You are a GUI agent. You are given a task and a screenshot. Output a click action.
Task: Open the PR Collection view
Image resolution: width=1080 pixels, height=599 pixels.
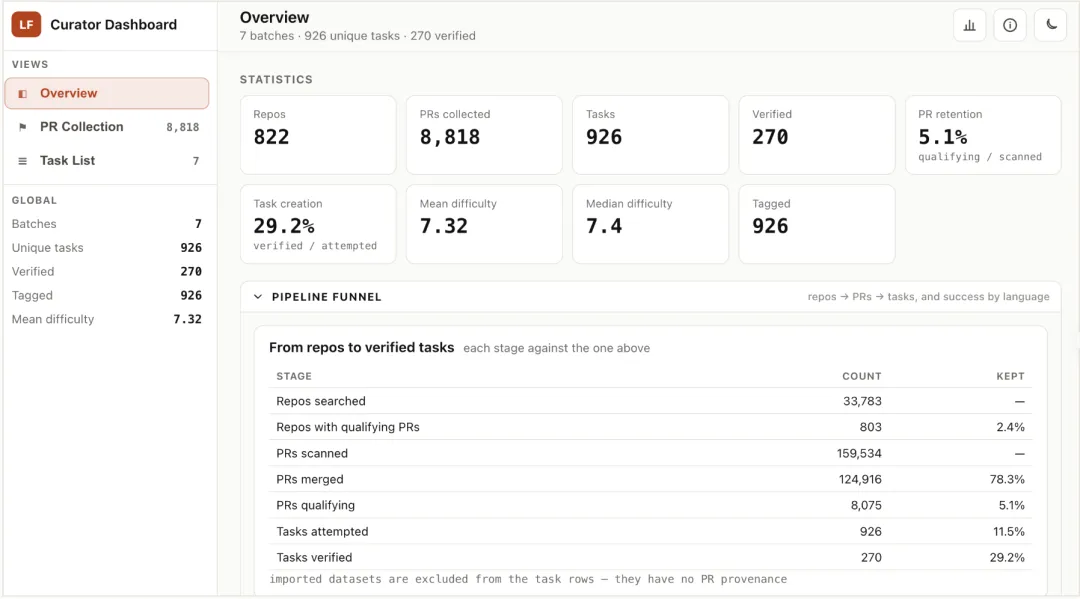pos(107,127)
